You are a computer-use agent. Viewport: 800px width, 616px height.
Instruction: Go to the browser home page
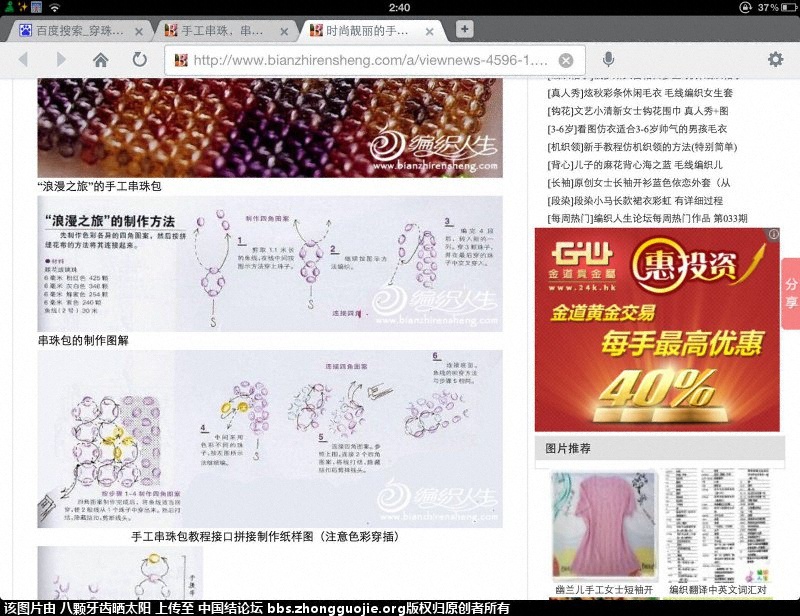(x=100, y=60)
